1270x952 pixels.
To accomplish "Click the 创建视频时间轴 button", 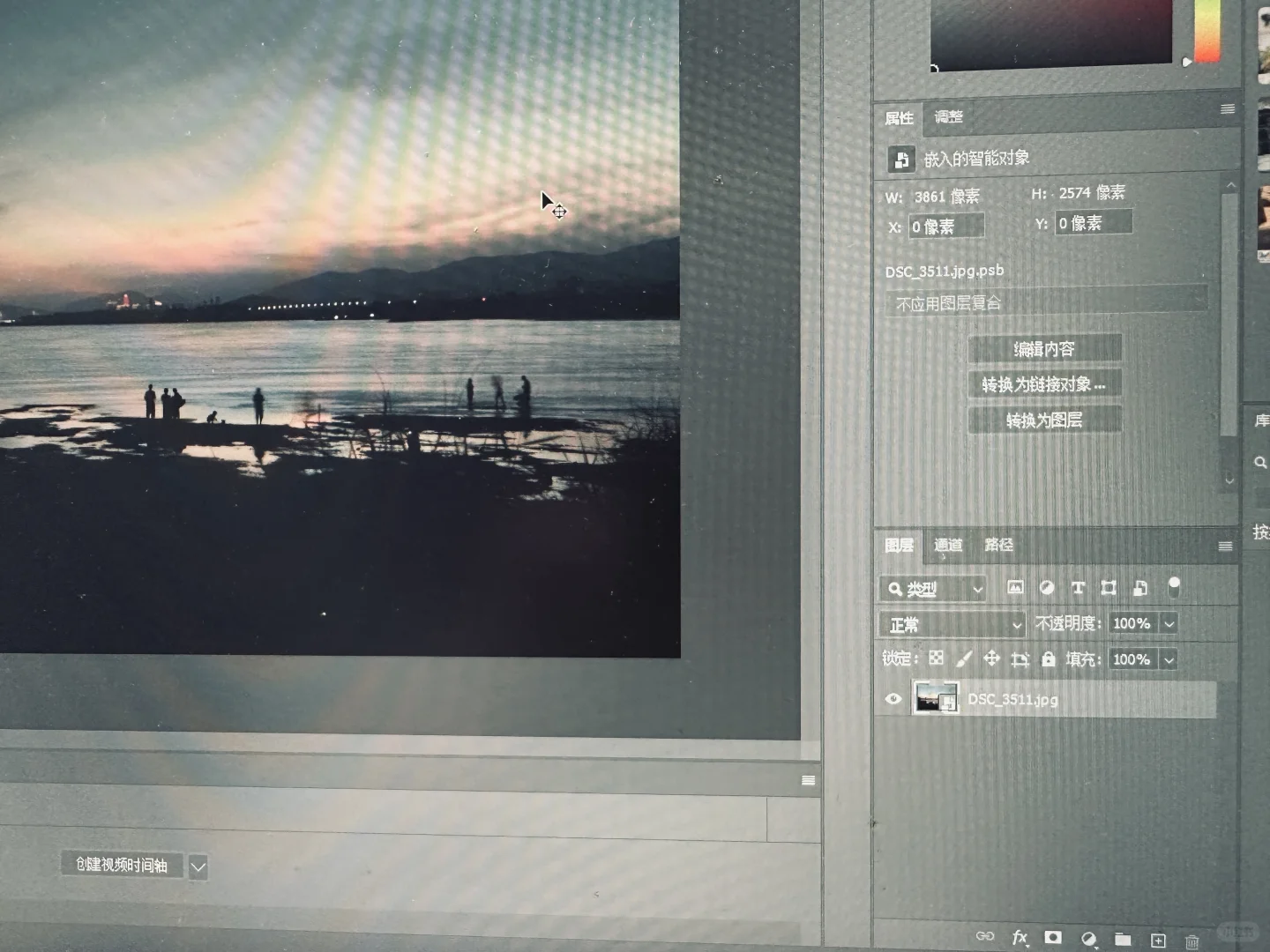I will [122, 864].
